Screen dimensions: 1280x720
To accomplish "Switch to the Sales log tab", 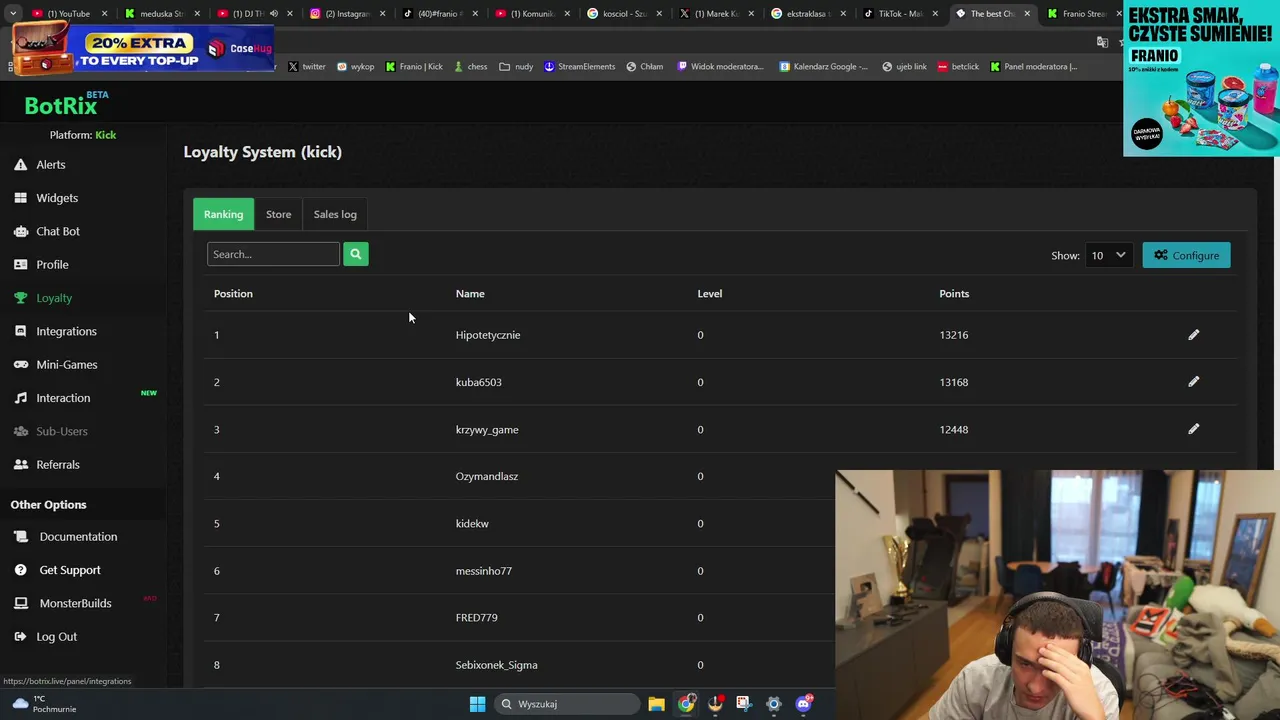I will pyautogui.click(x=335, y=214).
